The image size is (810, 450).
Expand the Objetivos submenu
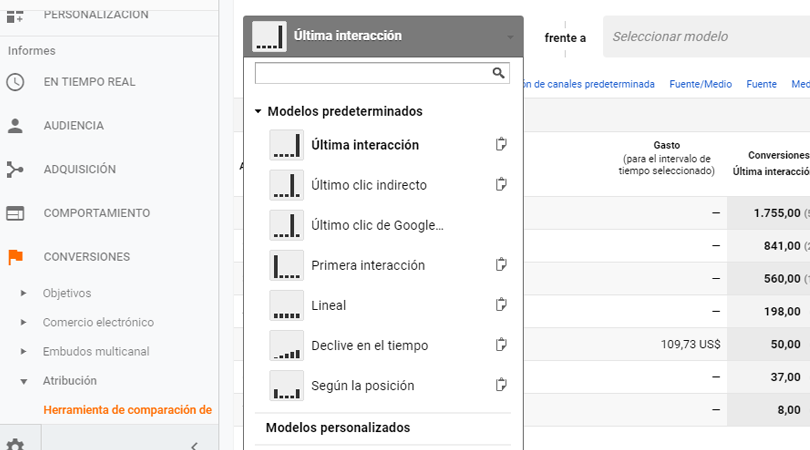(x=23, y=293)
